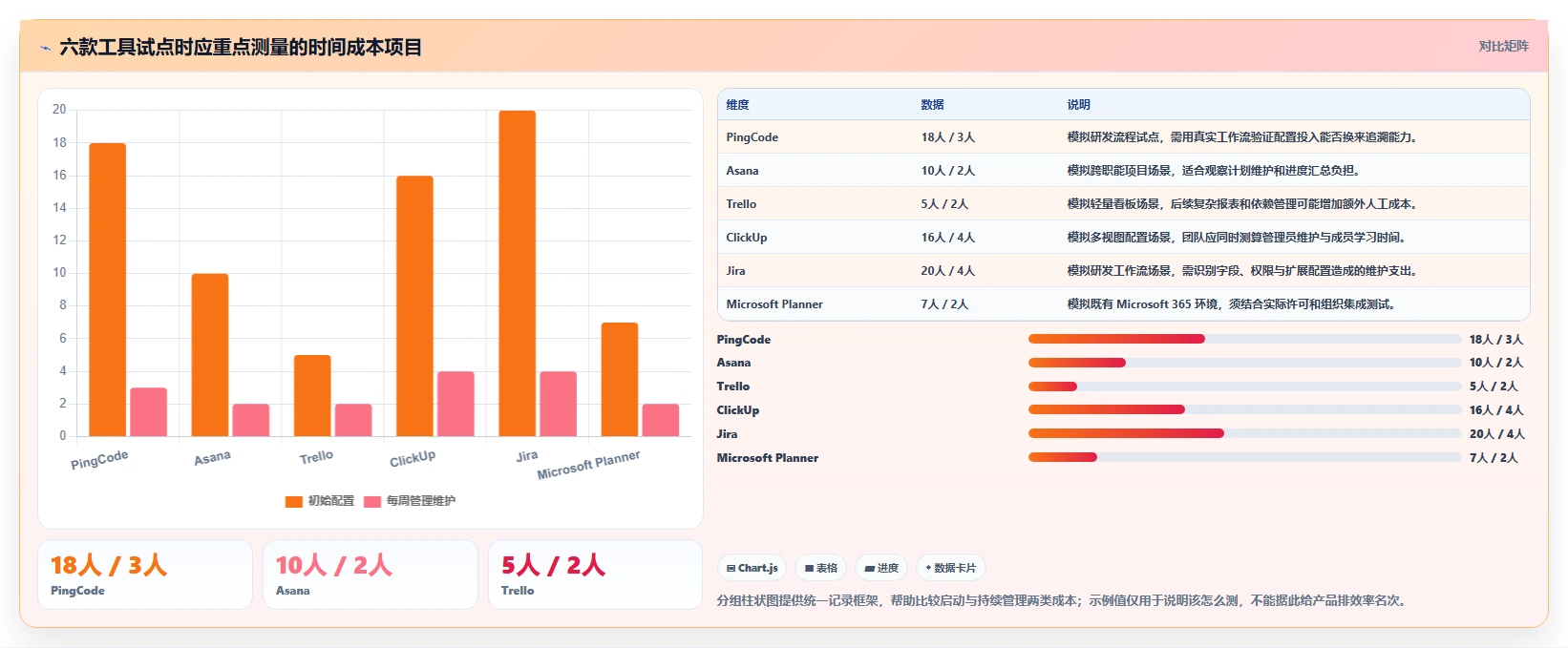
Task: Click the 20 y-axis tick label
Action: (59, 110)
